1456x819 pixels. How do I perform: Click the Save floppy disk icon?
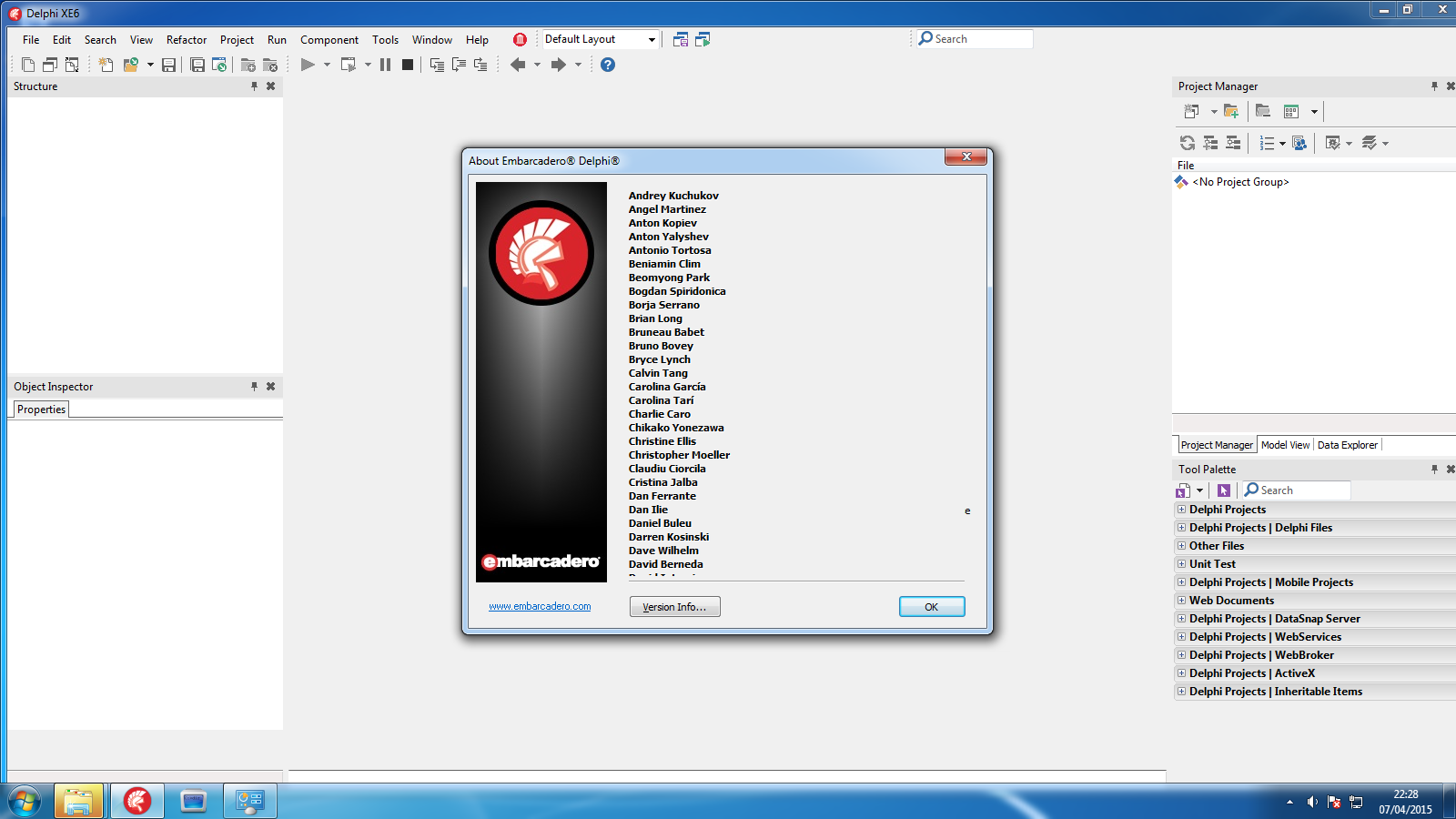click(x=168, y=65)
